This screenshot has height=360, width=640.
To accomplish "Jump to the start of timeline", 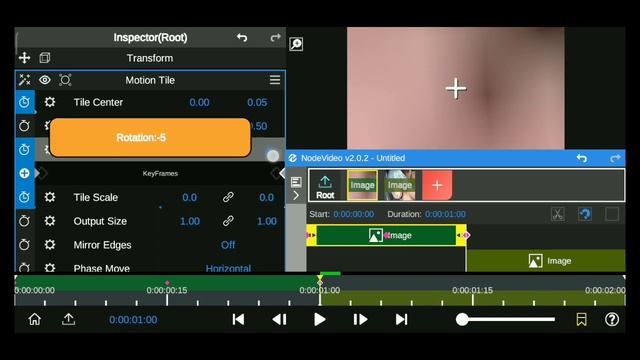I will click(x=238, y=320).
